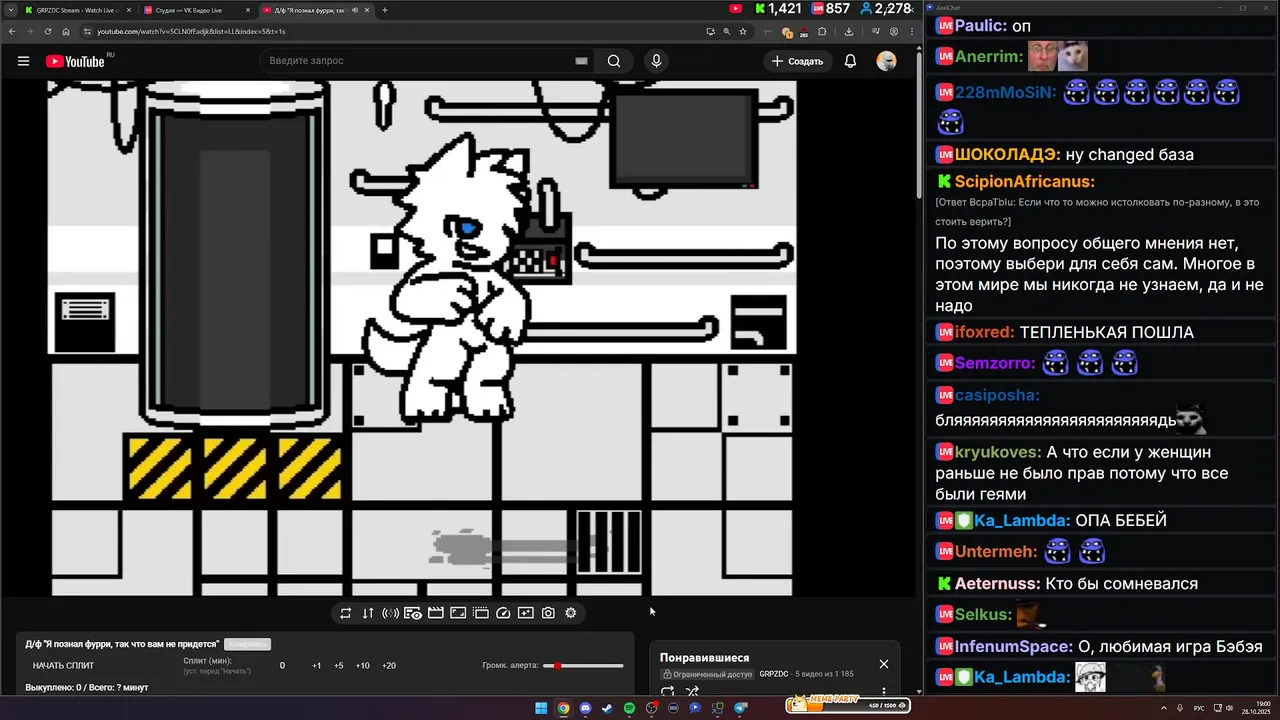Click the 'Создать' create button
The width and height of the screenshot is (1280, 720).
click(797, 61)
